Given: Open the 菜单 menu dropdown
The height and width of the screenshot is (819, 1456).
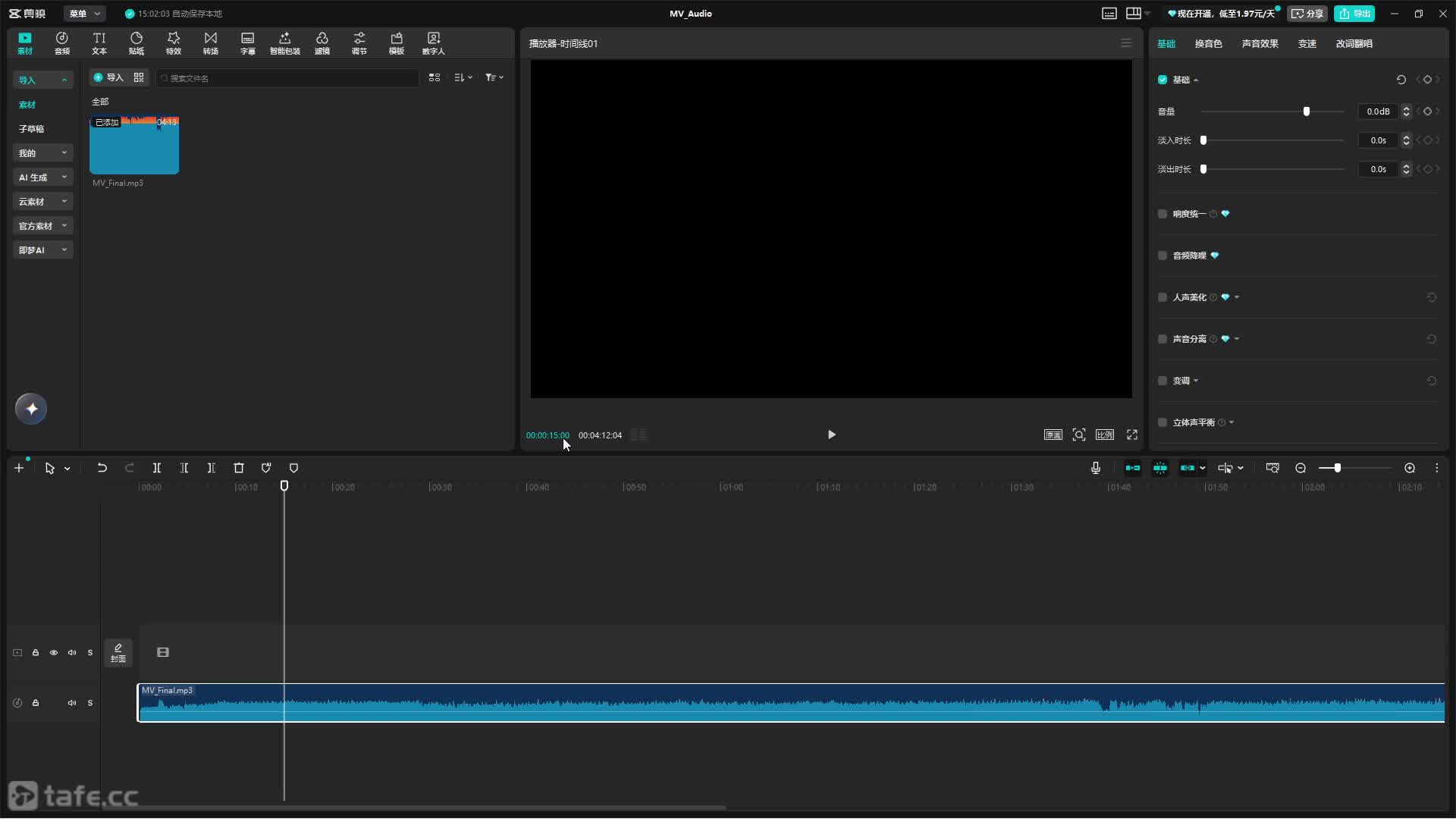Looking at the screenshot, I should 85,14.
